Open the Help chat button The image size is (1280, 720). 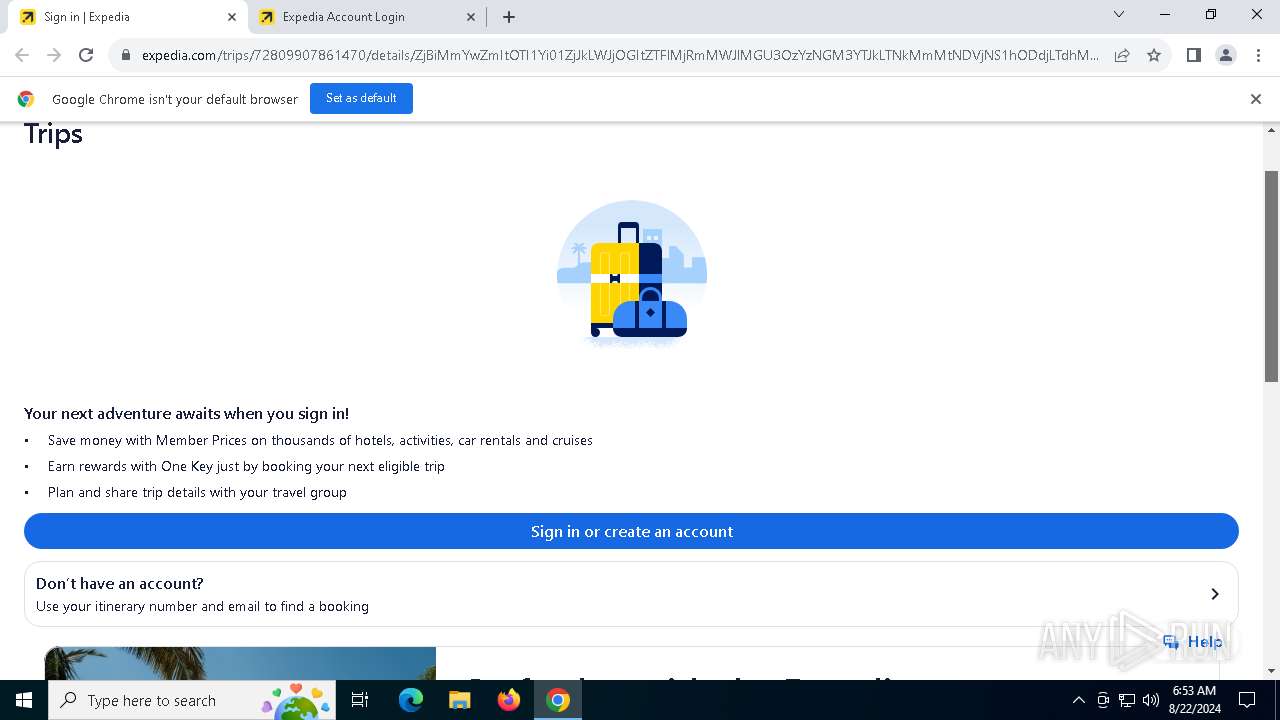point(1194,642)
